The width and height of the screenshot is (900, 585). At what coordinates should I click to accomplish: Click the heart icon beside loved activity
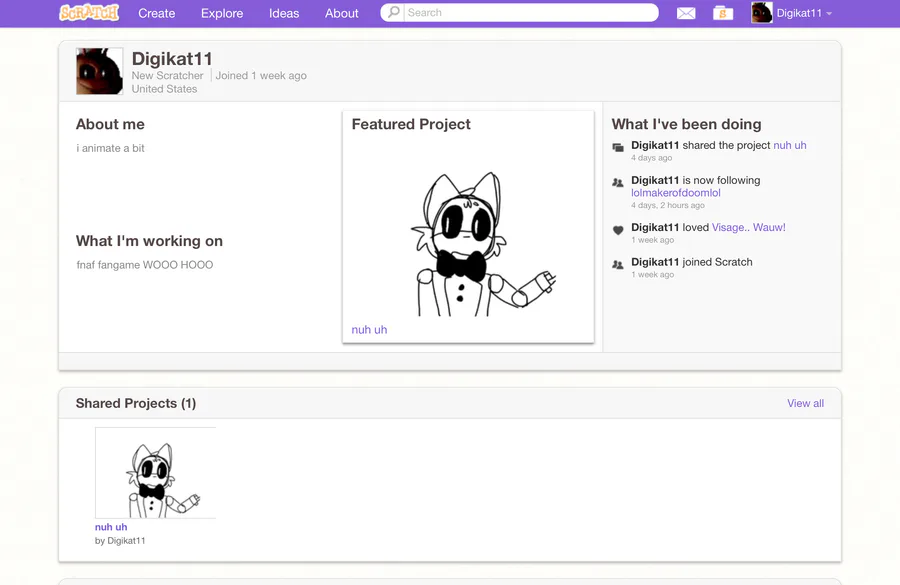(x=618, y=230)
